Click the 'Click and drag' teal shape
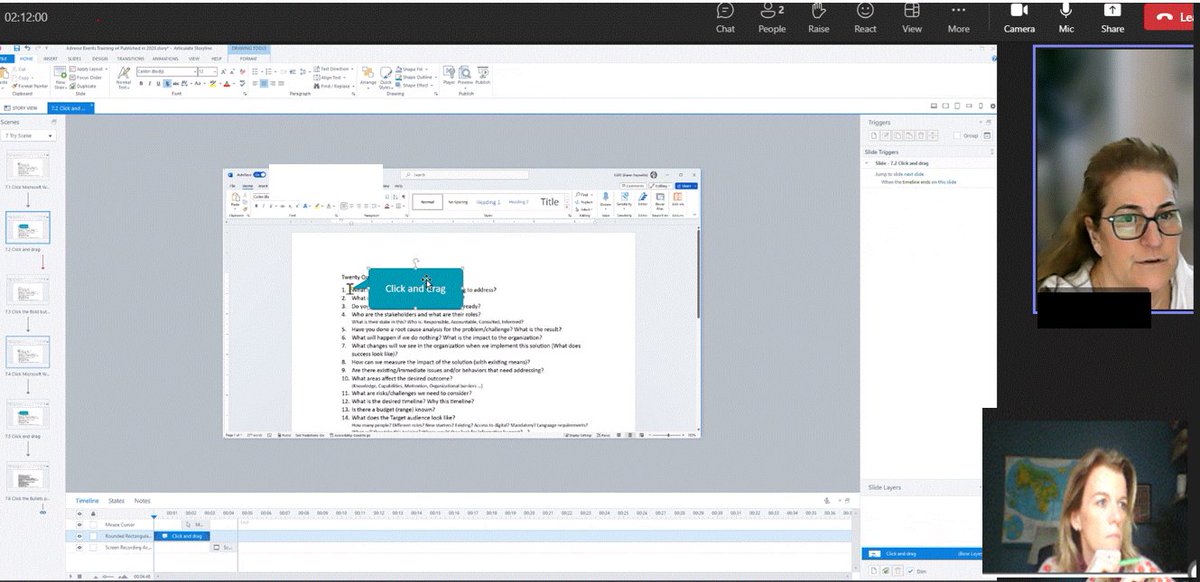The width and height of the screenshot is (1200, 582). [415, 288]
